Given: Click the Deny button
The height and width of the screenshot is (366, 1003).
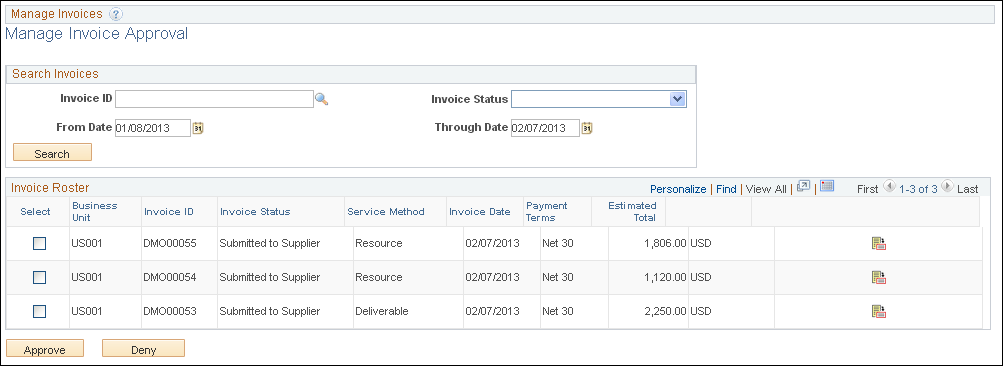Looking at the screenshot, I should [x=143, y=349].
